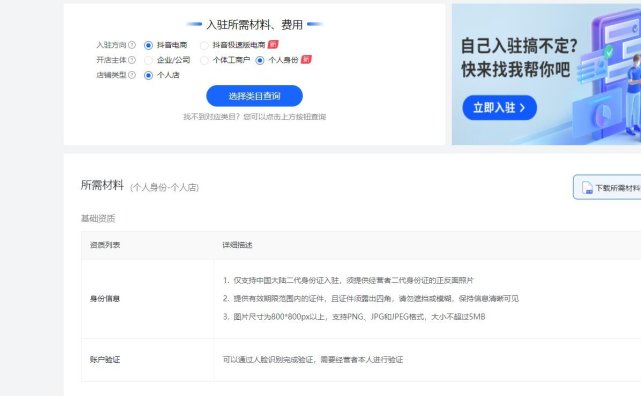
Task: Click the red 新 badge beside 抖音极速版电商
Action: (x=273, y=44)
